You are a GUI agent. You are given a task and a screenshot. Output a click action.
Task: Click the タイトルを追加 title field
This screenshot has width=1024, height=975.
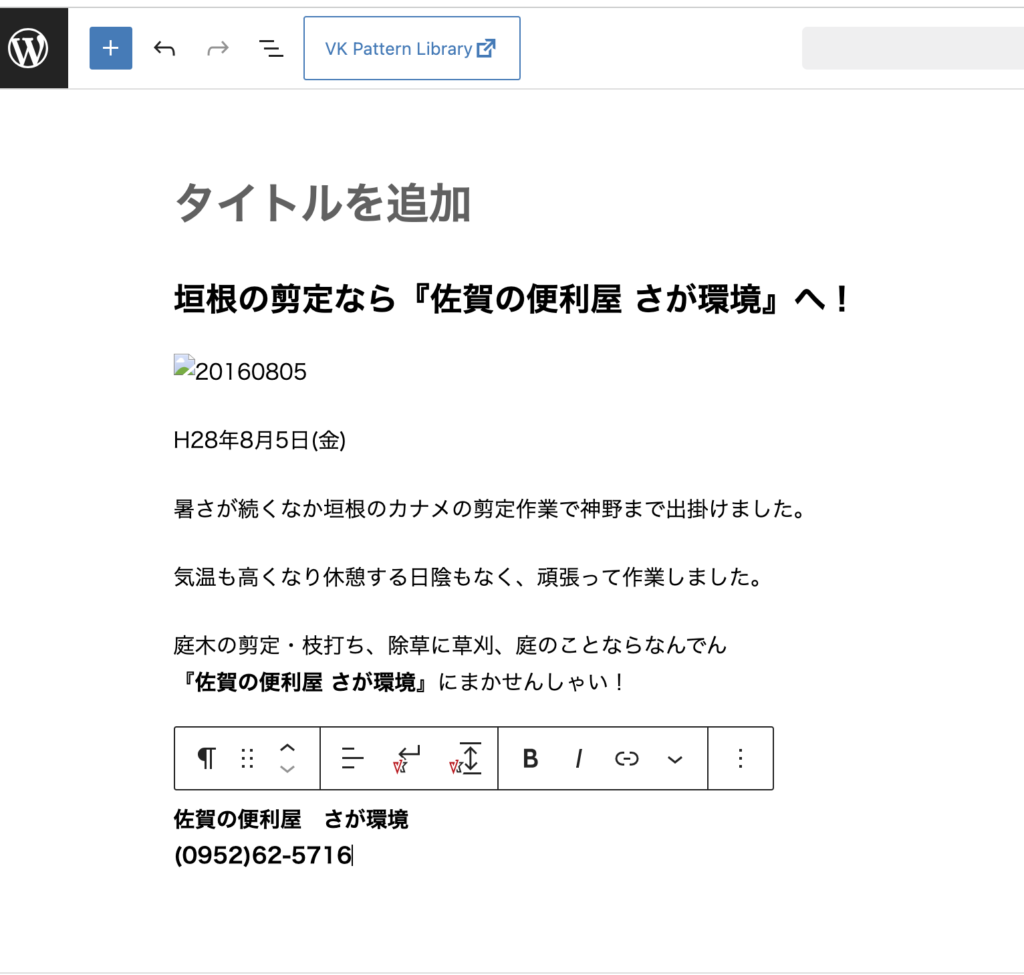click(x=322, y=204)
